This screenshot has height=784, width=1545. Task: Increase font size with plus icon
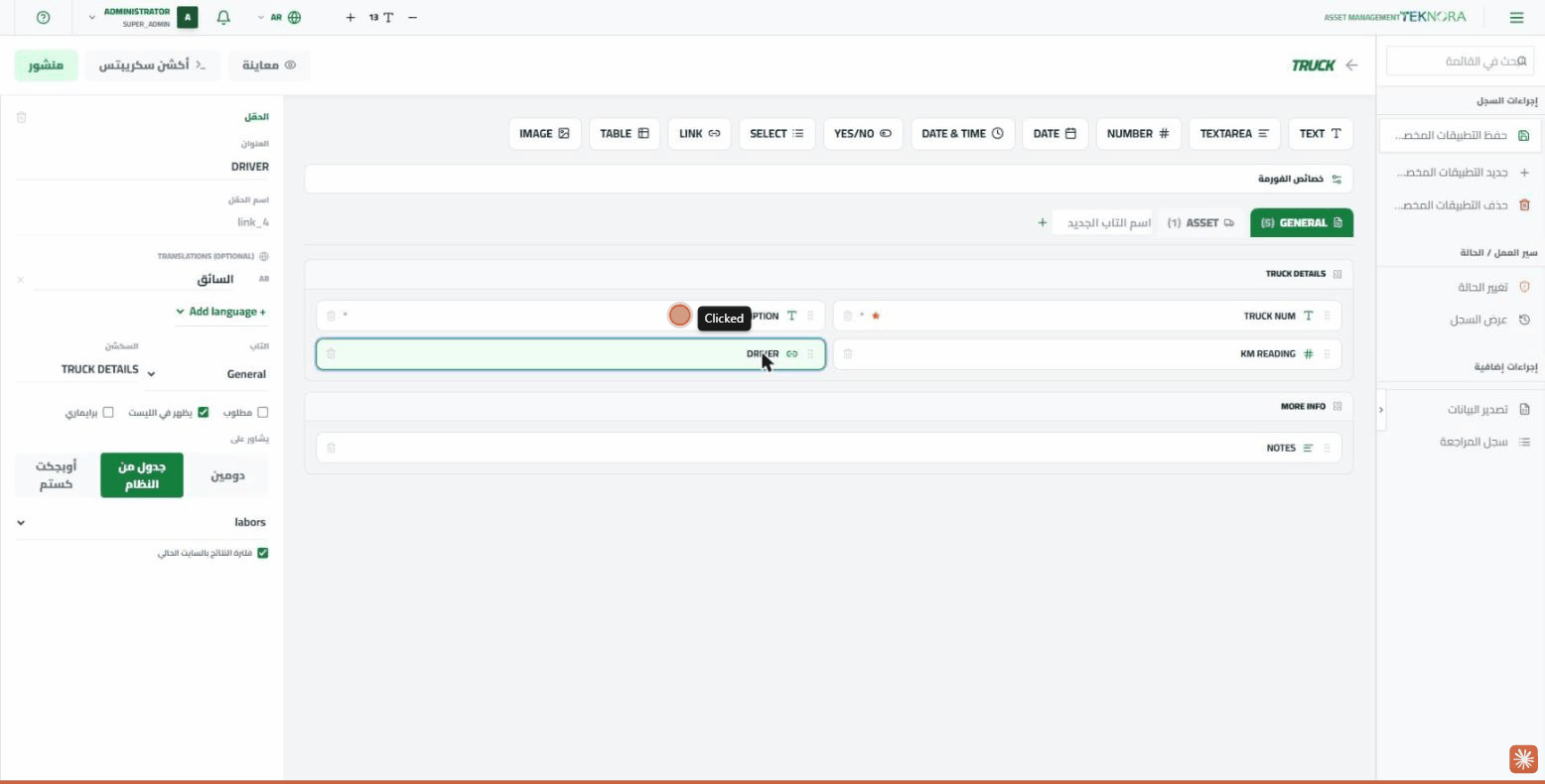click(351, 17)
